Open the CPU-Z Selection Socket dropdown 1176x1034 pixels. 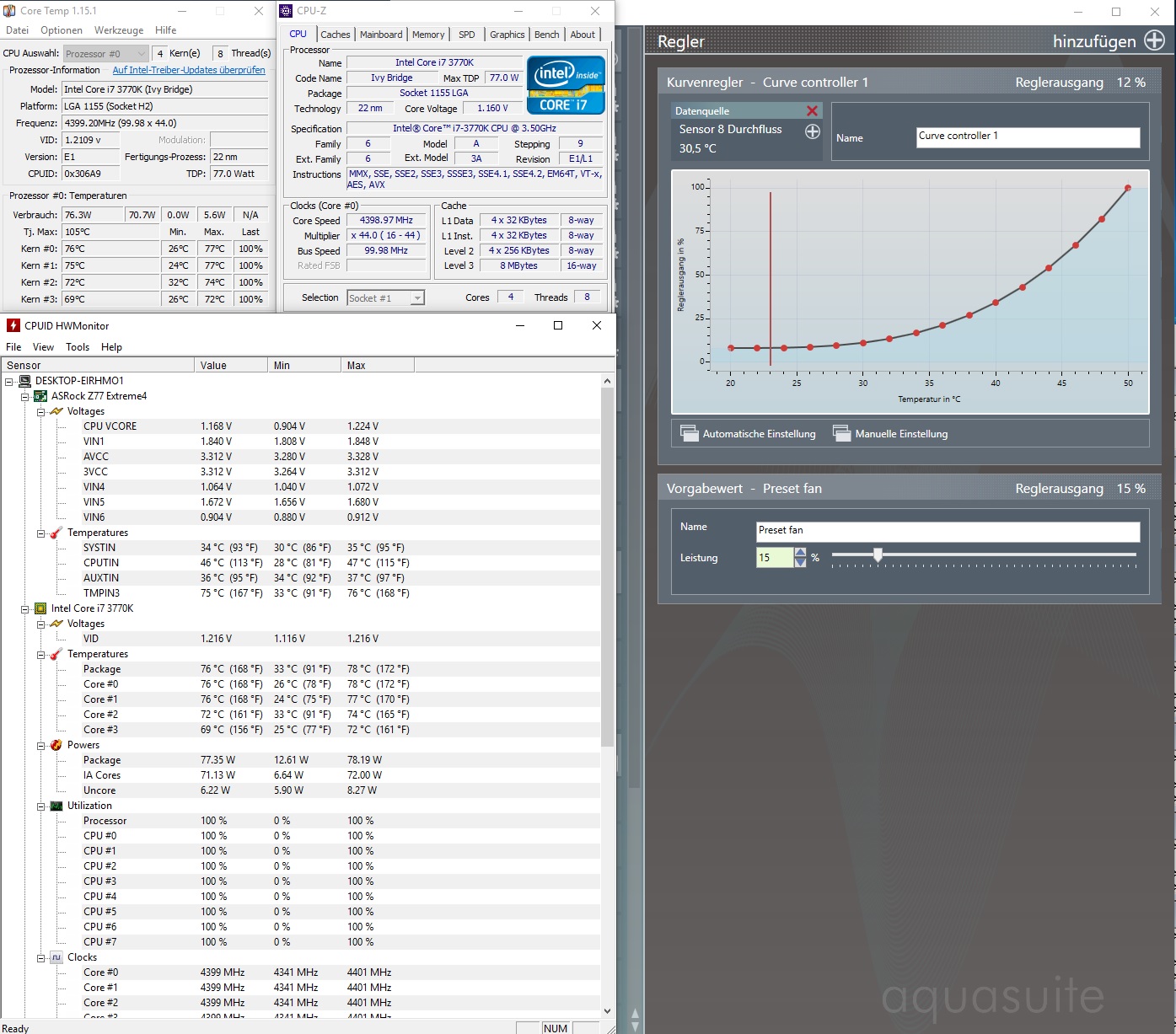point(385,297)
